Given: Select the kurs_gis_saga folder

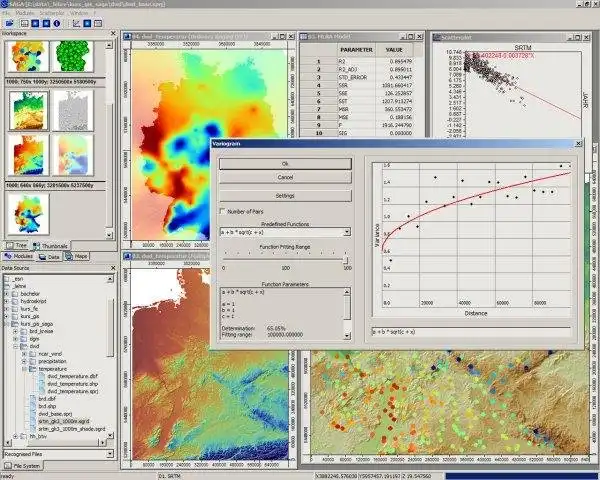Looking at the screenshot, I should tap(37, 324).
